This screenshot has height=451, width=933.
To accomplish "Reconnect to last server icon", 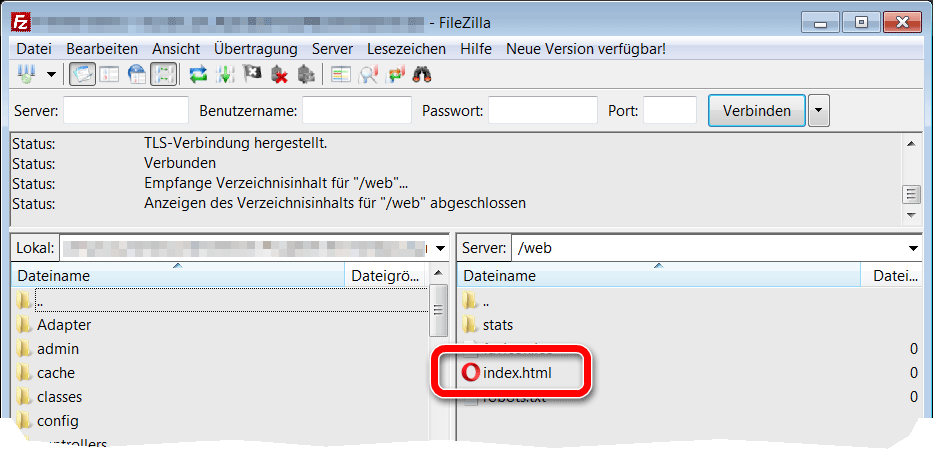I will pos(306,75).
